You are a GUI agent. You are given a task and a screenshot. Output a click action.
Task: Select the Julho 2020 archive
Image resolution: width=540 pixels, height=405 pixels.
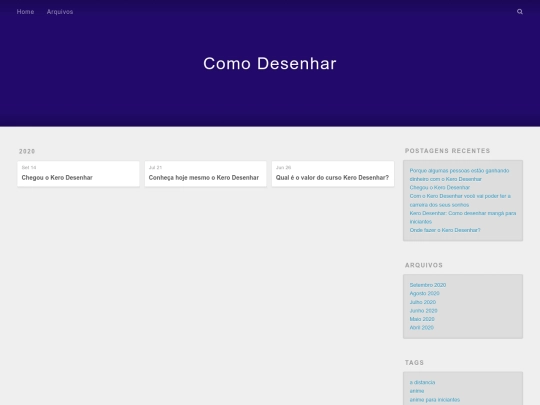click(423, 302)
